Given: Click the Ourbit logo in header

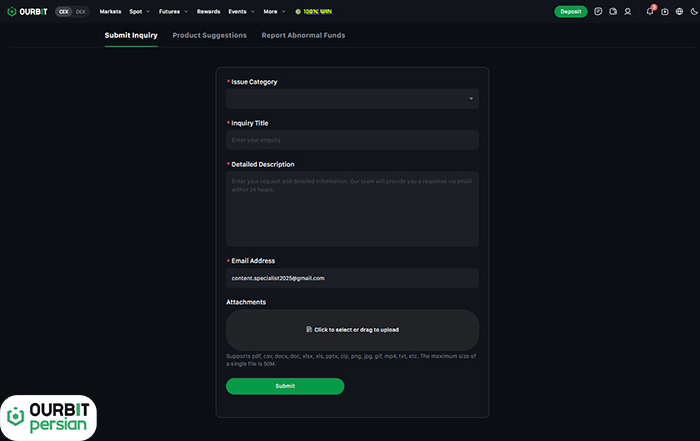Looking at the screenshot, I should (28, 12).
